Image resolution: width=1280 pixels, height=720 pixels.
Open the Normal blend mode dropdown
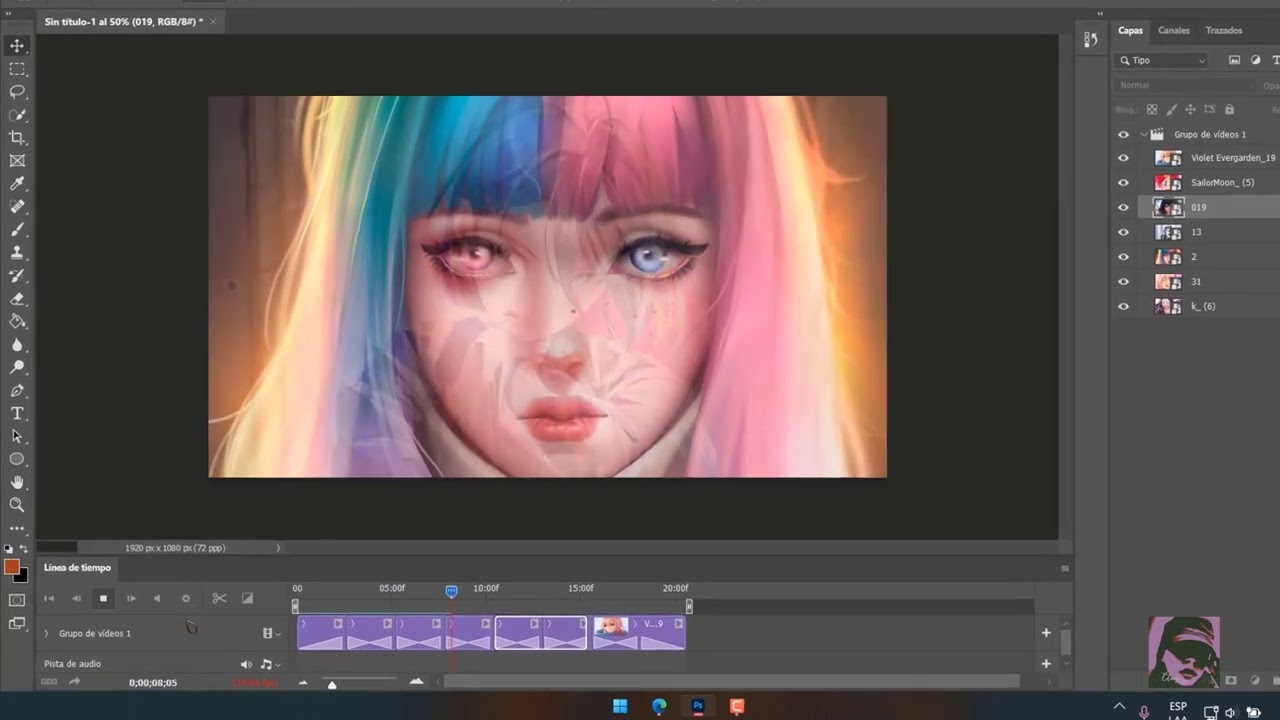[1186, 85]
